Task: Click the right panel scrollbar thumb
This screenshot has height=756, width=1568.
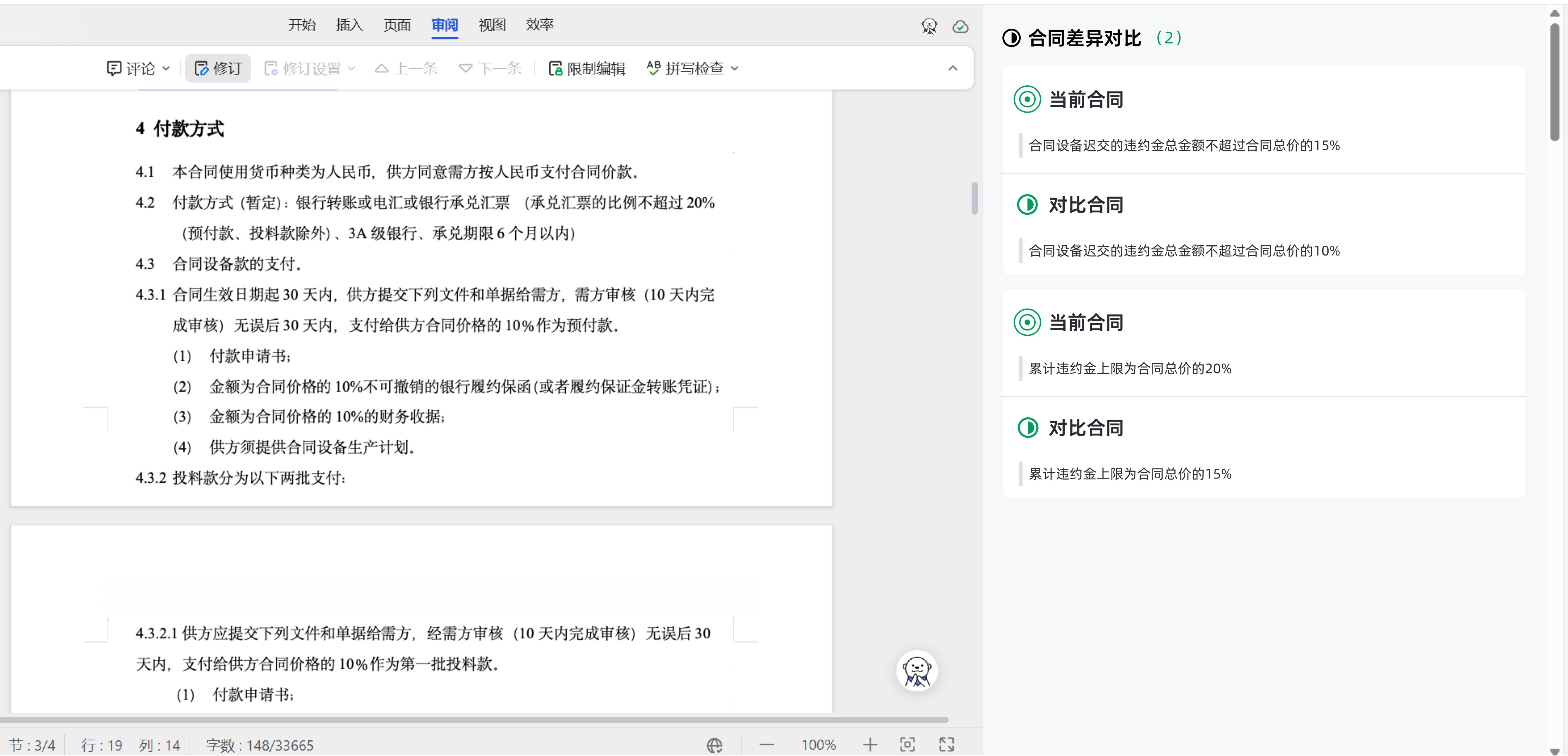Action: click(1554, 82)
